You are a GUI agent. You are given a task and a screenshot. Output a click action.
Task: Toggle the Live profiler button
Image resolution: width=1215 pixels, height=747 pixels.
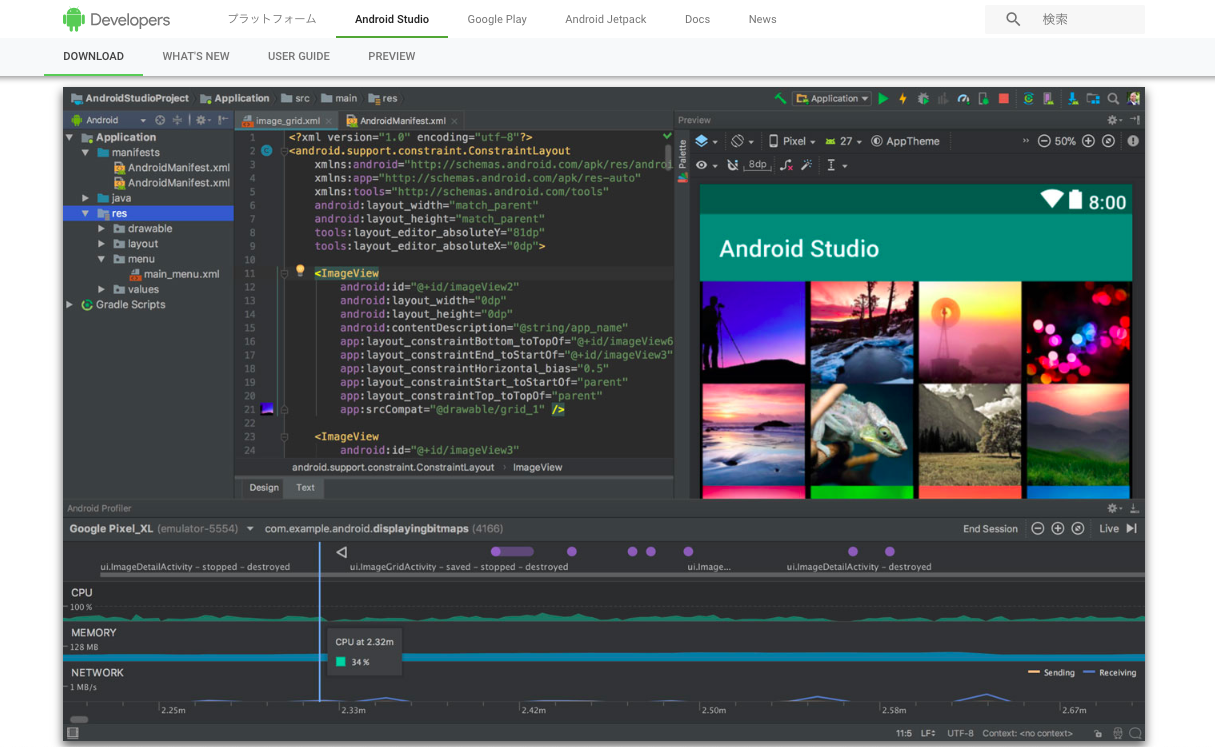(x=1118, y=528)
